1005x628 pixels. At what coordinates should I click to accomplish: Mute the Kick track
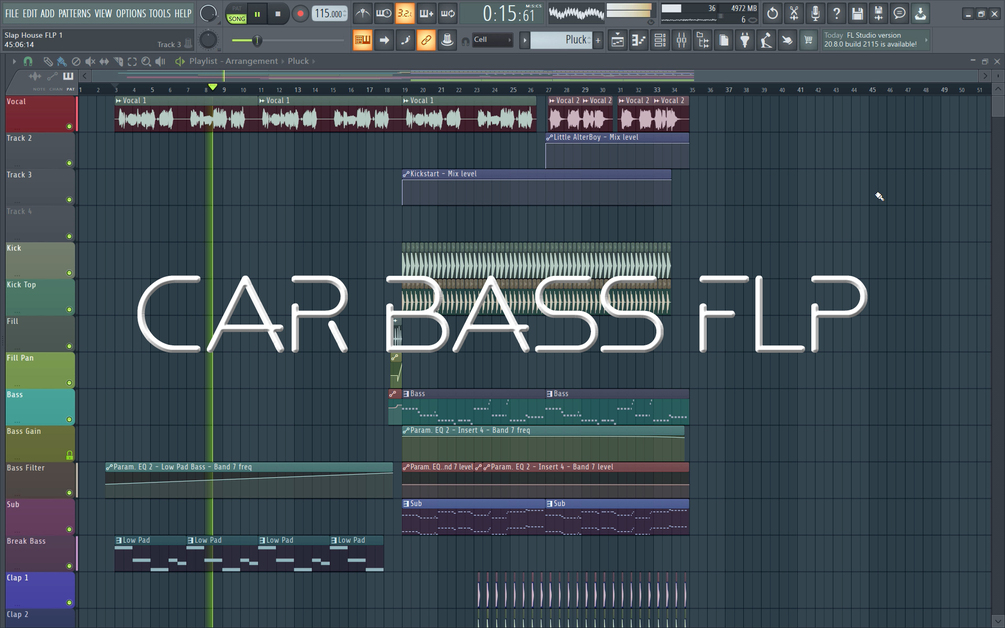[69, 273]
